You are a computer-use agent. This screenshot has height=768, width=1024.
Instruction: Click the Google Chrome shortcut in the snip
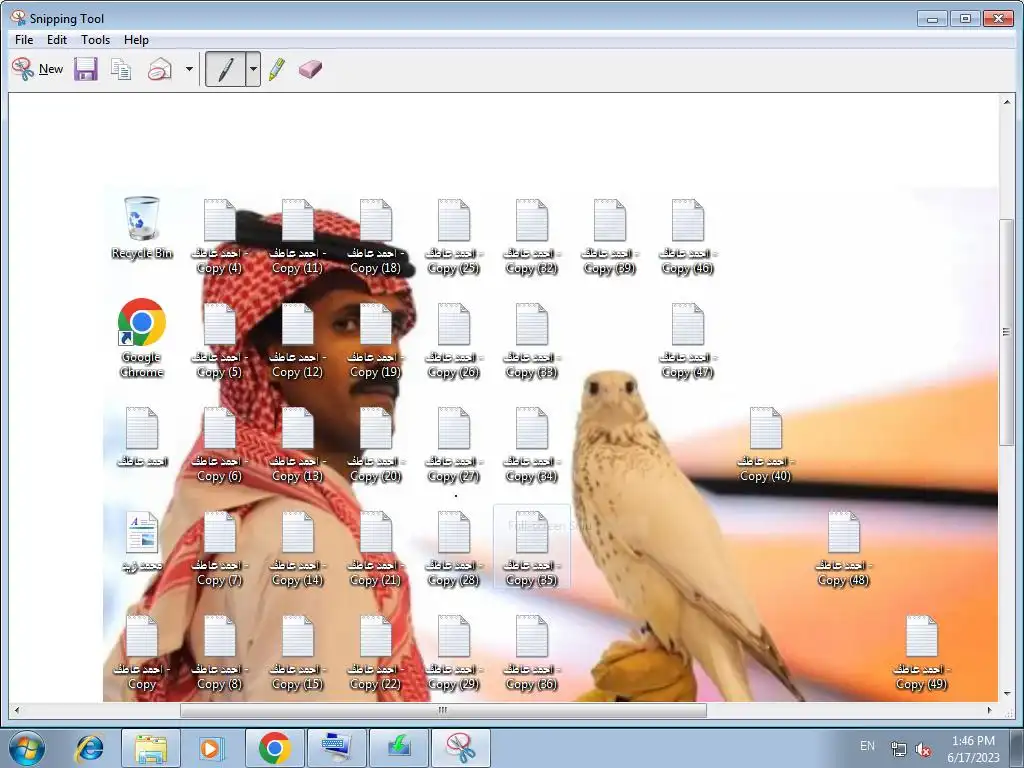[x=142, y=338]
